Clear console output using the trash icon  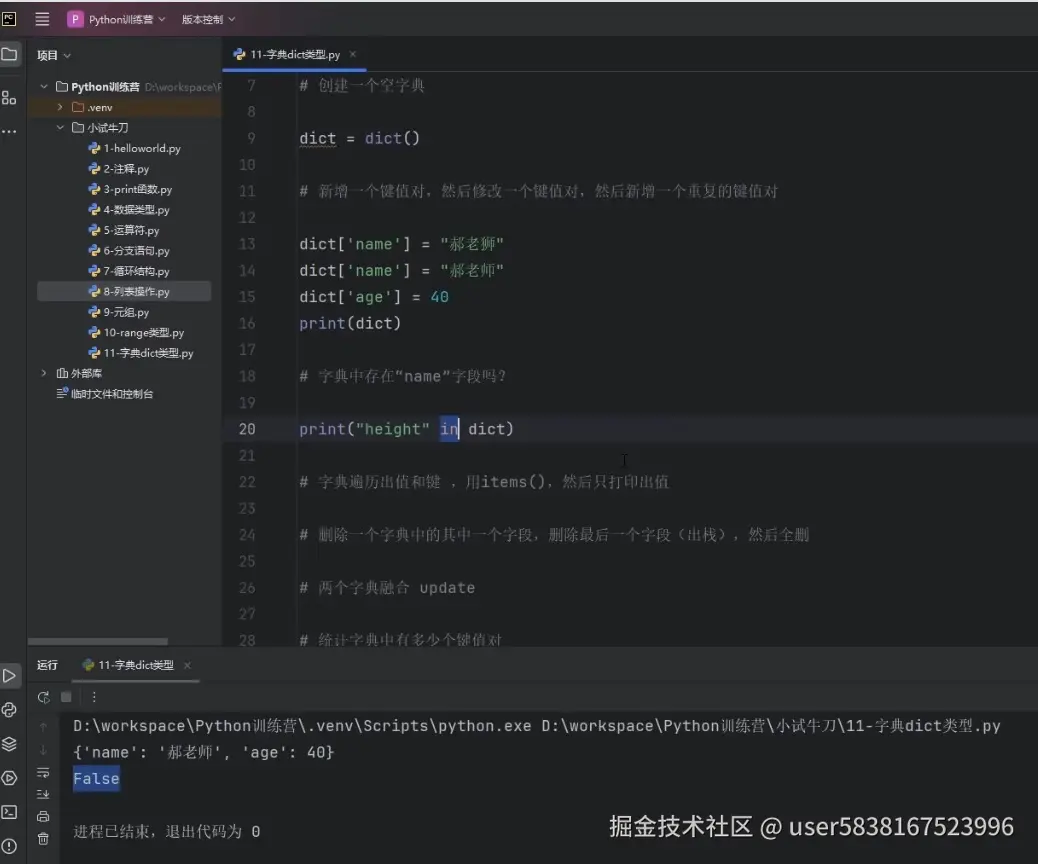[43, 838]
